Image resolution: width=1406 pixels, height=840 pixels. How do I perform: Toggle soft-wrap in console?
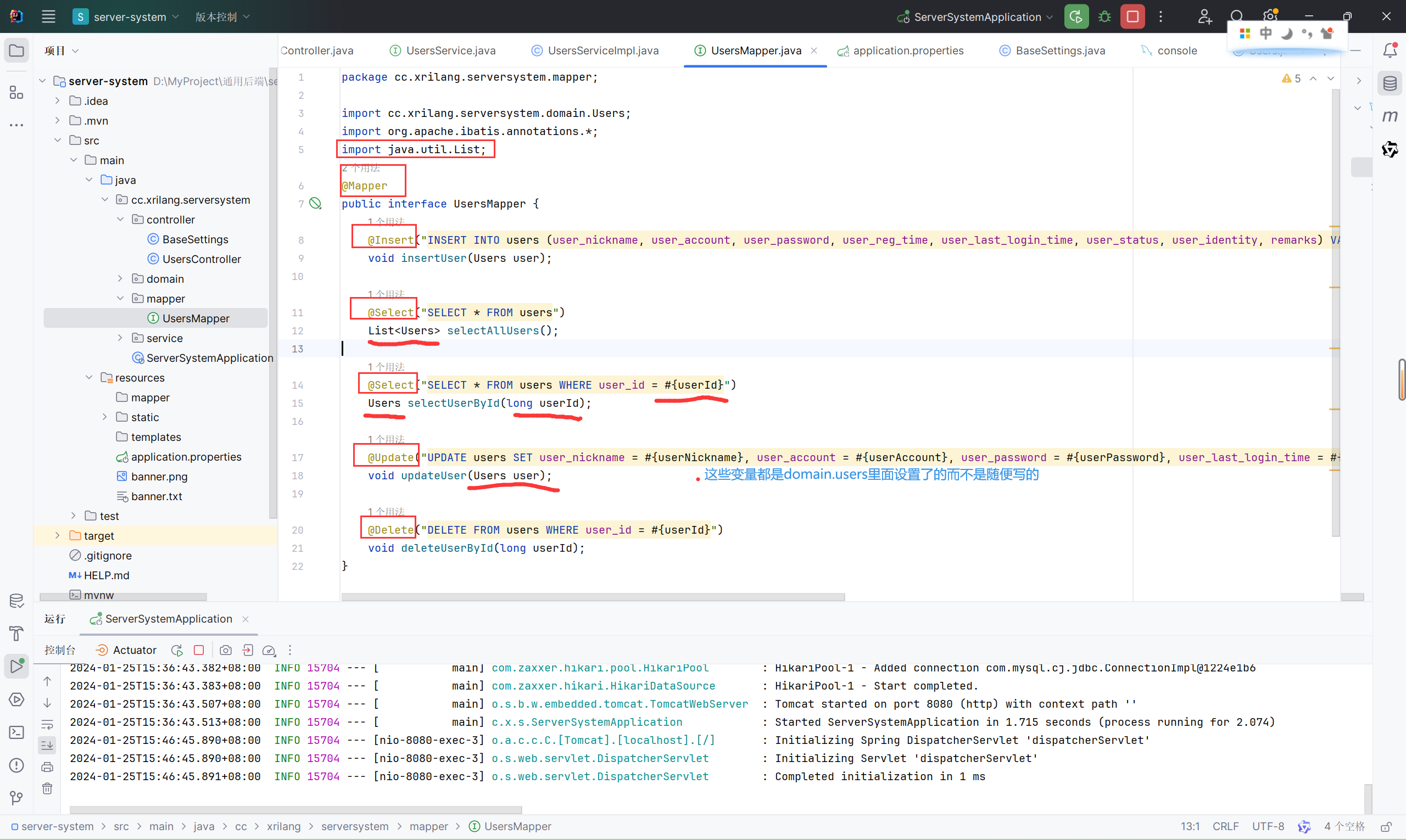click(x=47, y=725)
